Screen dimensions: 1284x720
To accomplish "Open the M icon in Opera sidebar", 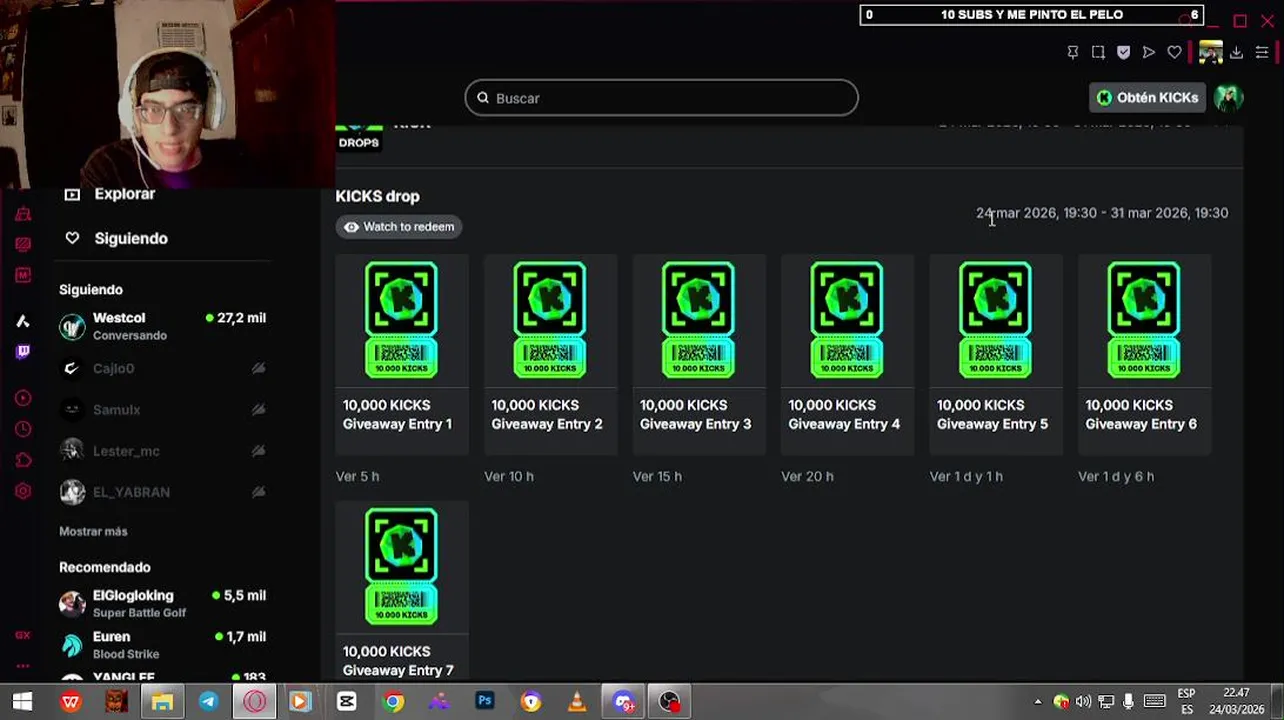I will 22,275.
